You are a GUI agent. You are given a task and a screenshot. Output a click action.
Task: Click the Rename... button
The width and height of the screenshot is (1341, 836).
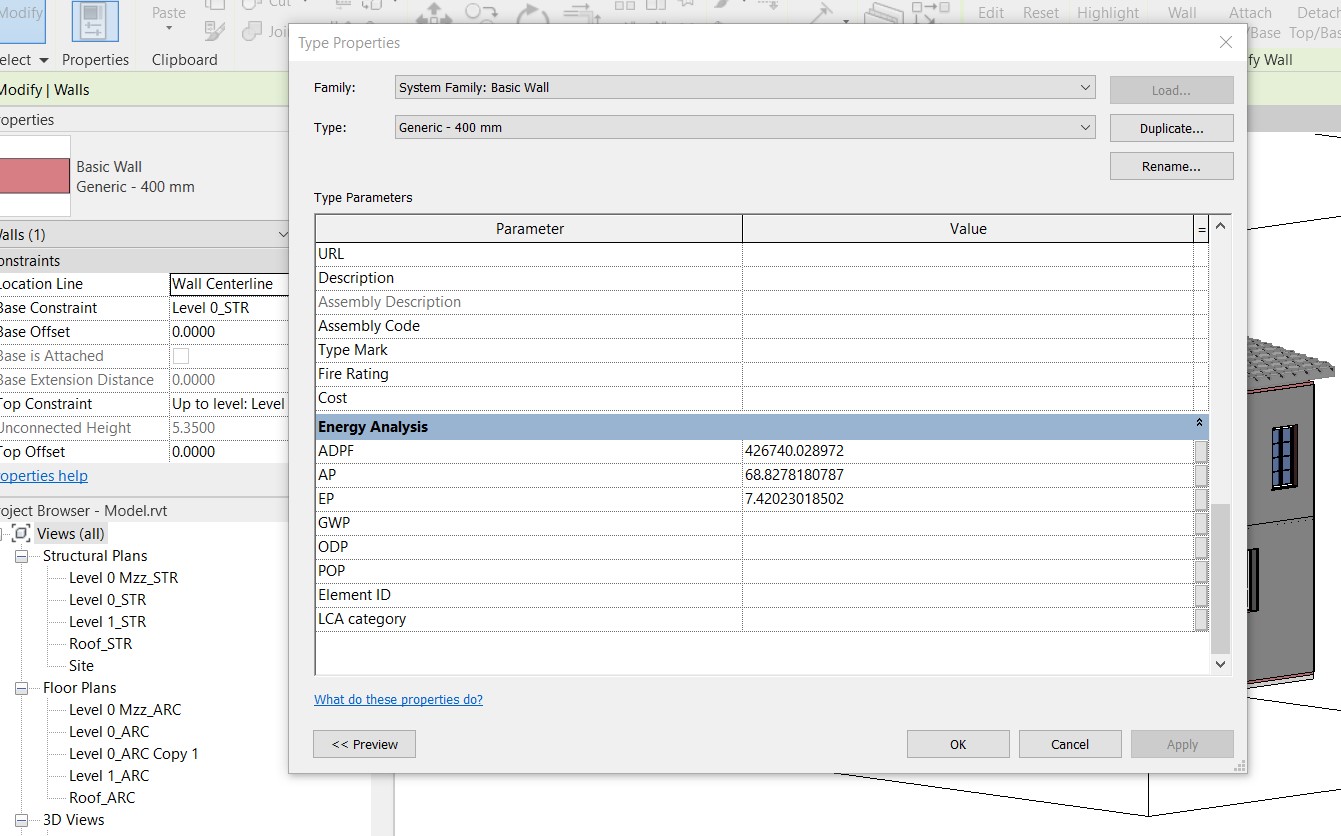(x=1171, y=166)
